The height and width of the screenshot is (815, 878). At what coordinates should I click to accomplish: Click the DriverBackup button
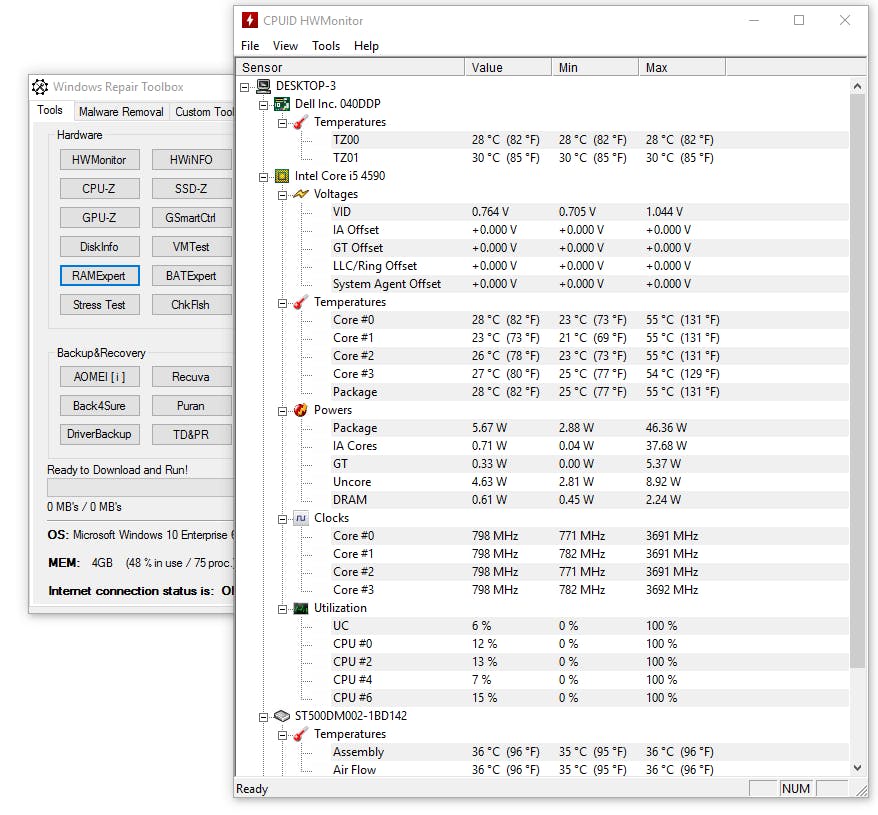point(99,434)
